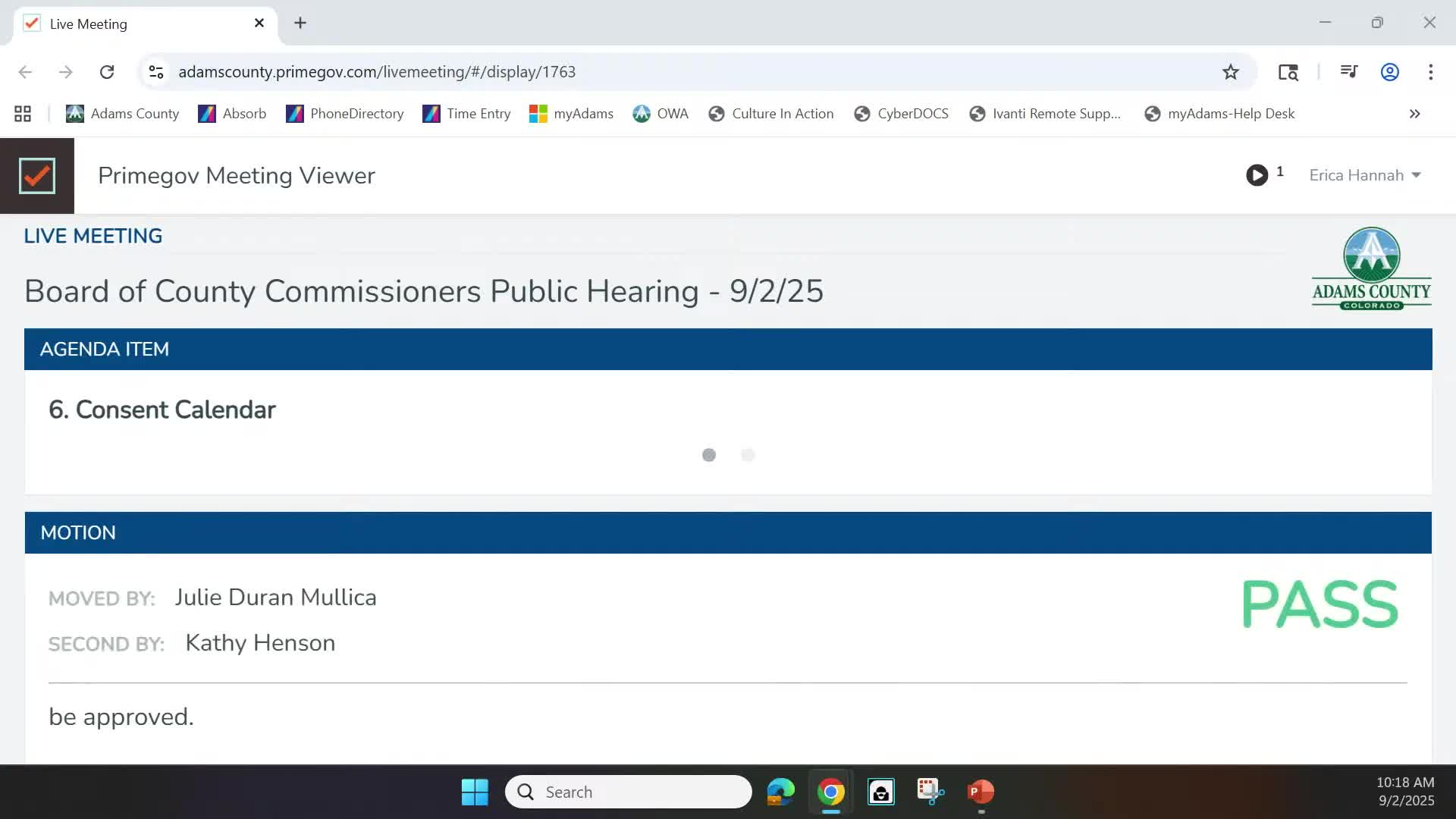Viewport: 1456px width, 819px height.
Task: Open a new browser tab
Action: [300, 24]
